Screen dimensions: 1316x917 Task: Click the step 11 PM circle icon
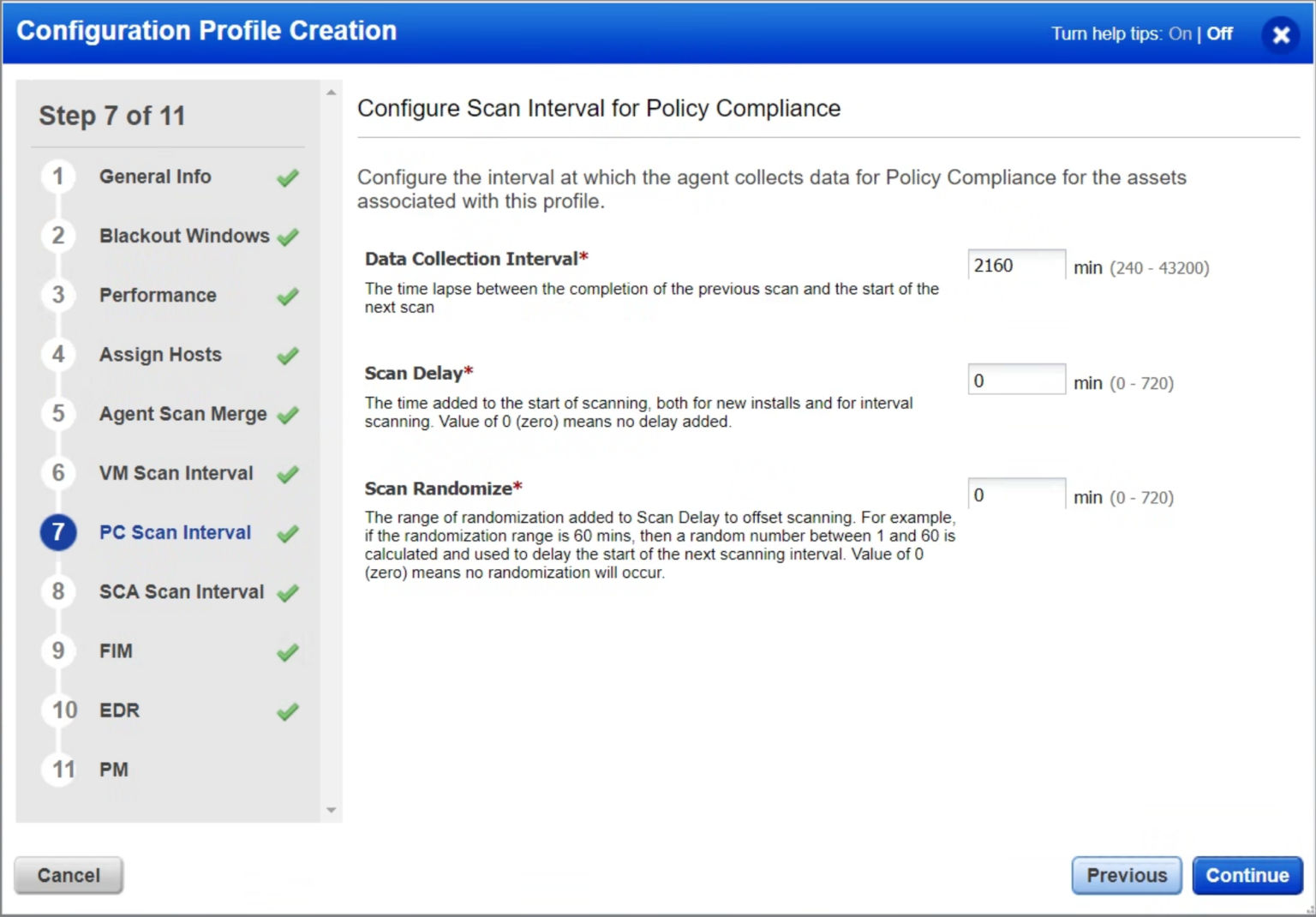coord(58,770)
